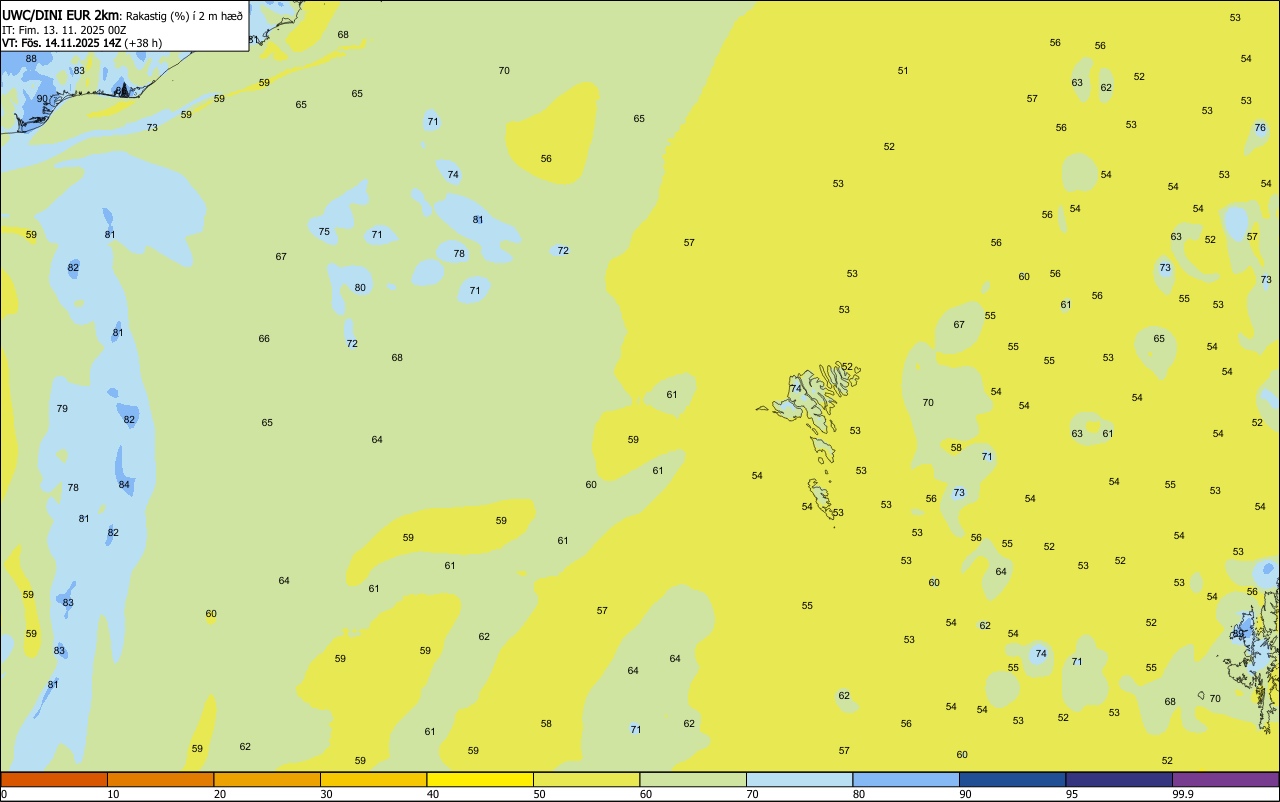Click the 'Rakastig (%) í 2 m hæð' label
1280x802 pixels.
[x=184, y=16]
